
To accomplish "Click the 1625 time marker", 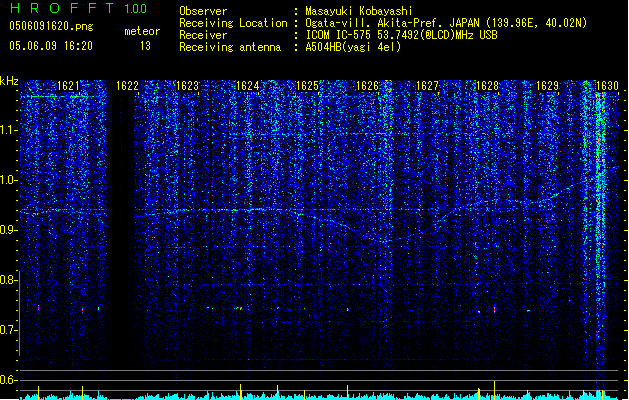I will pos(307,86).
